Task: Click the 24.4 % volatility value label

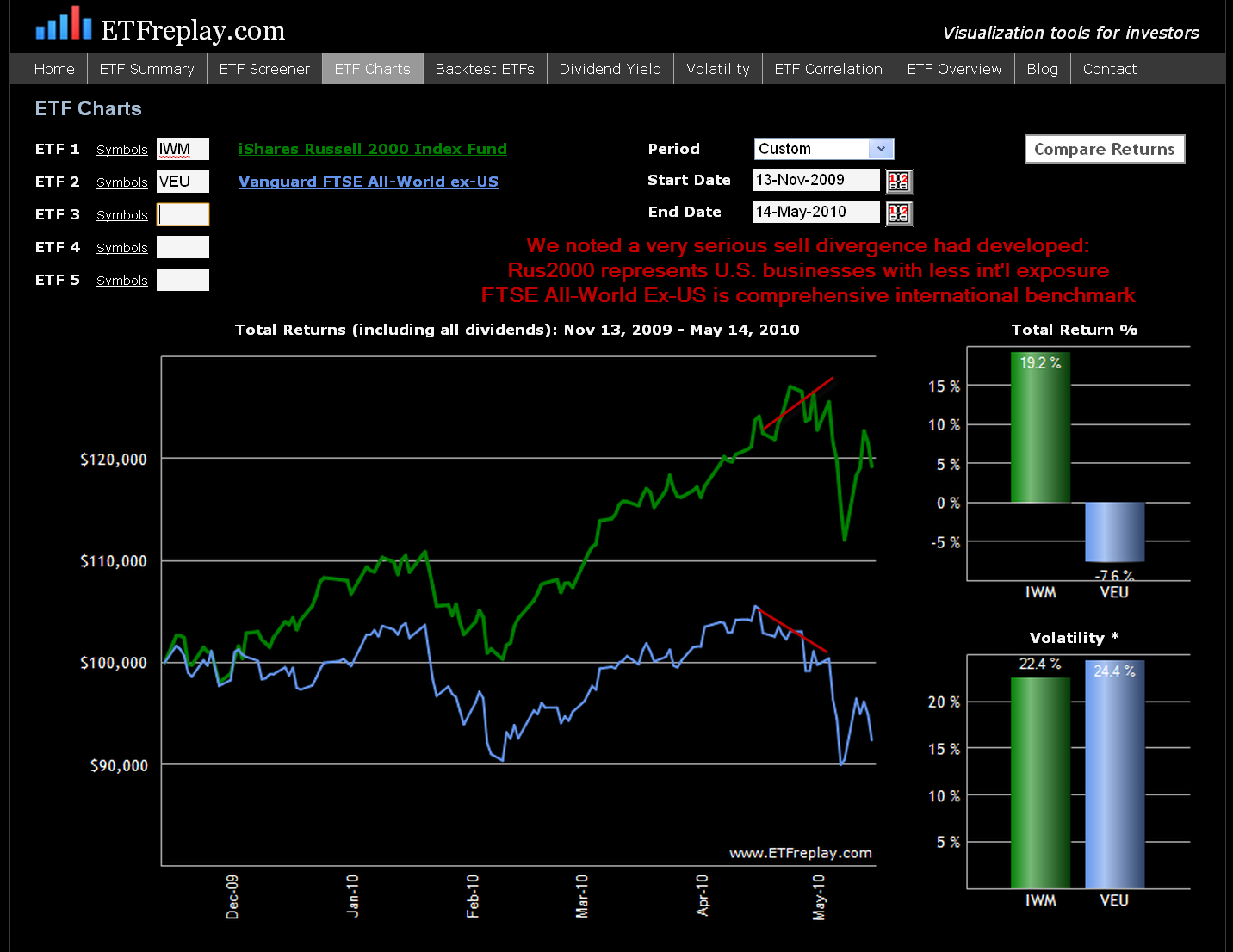Action: tap(1115, 671)
